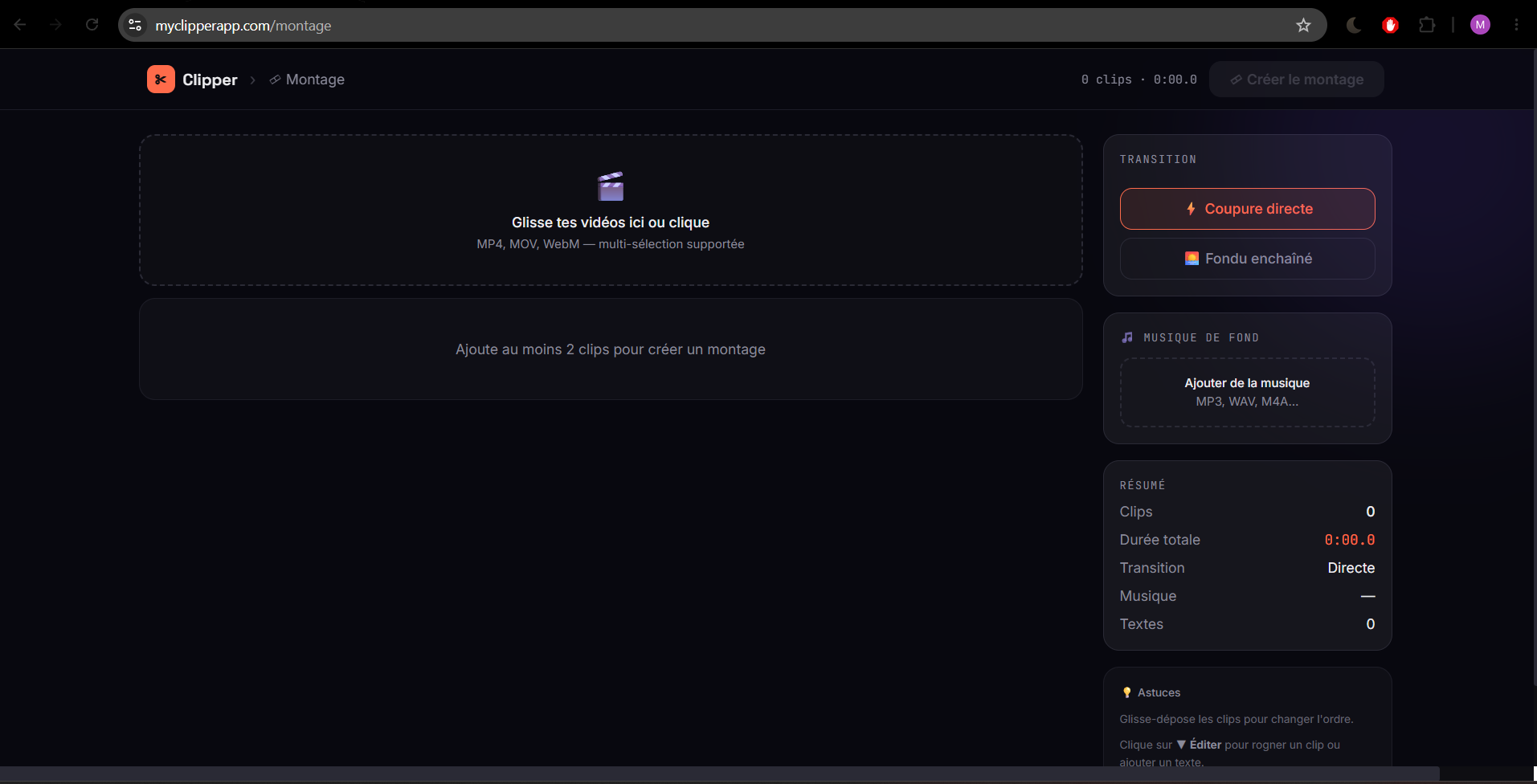1537x784 pixels.
Task: Click the browser back arrow
Action: click(x=20, y=25)
